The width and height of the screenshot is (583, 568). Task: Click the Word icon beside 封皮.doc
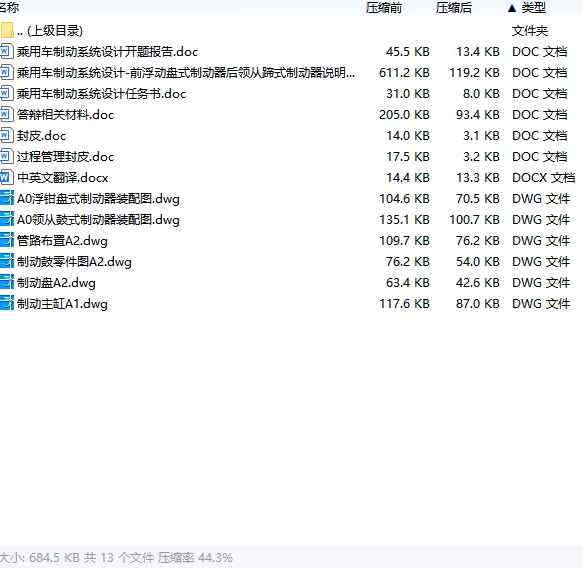(7, 135)
